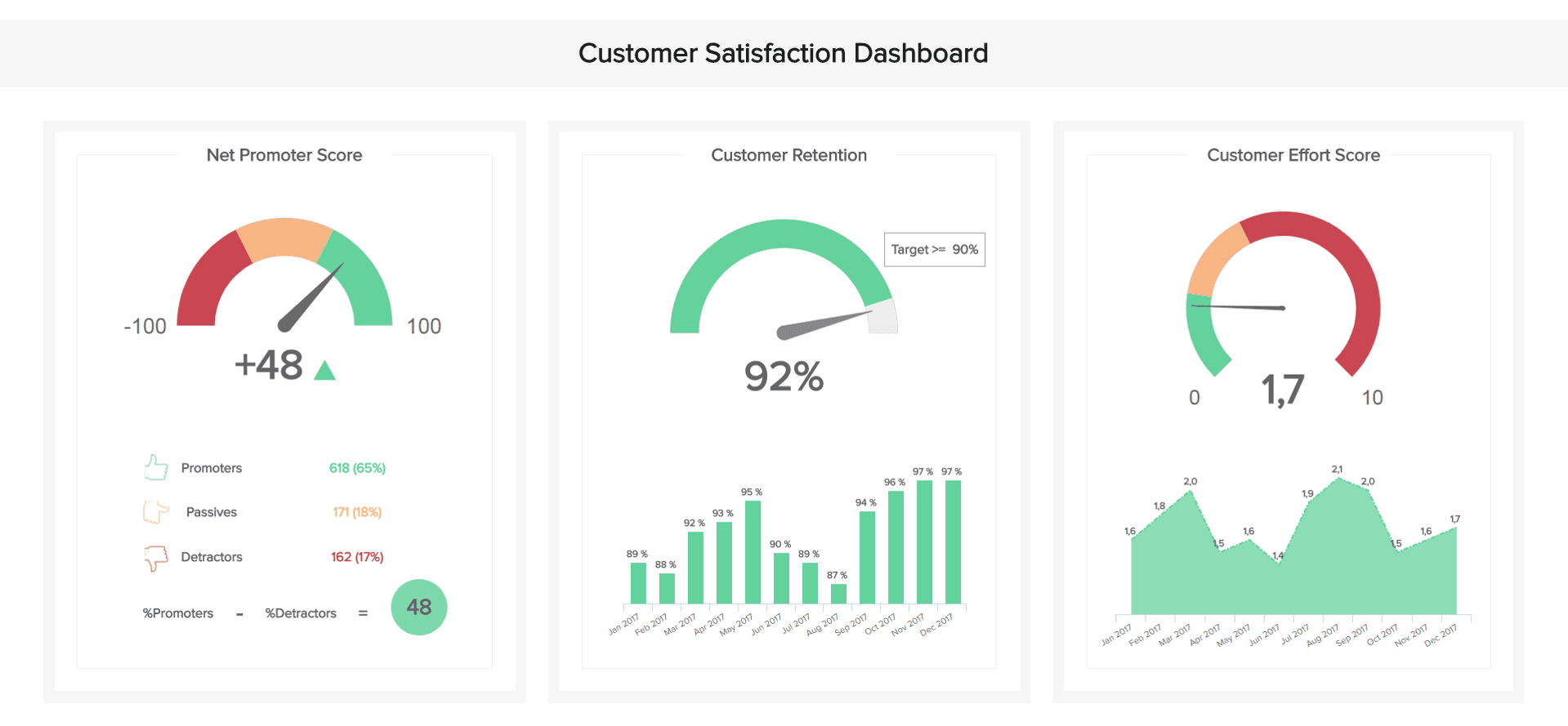Viewport: 1568px width, 726px height.
Task: Click the Aug 2017 retention bar at 87%
Action: pos(838,594)
